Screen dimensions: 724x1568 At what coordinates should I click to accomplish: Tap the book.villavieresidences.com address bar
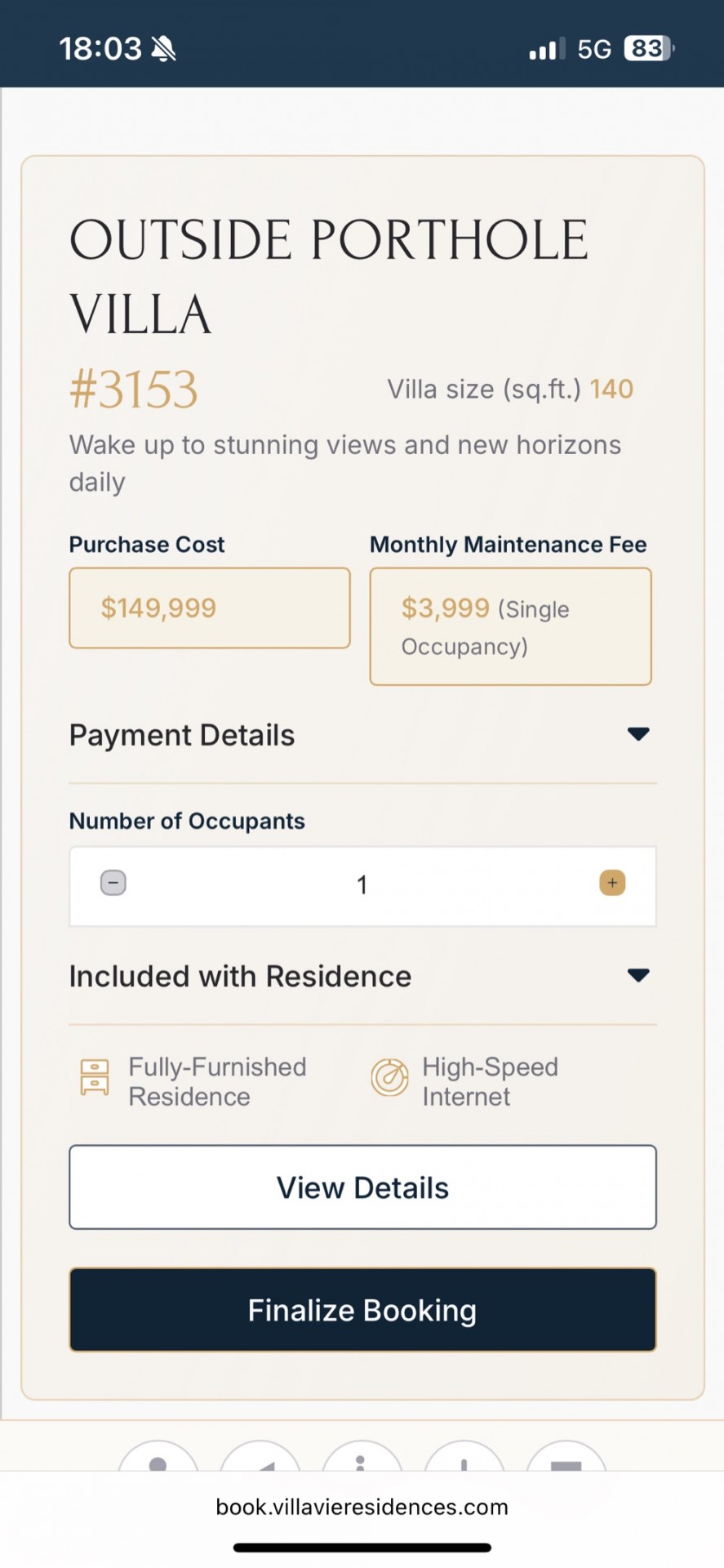tap(362, 1507)
